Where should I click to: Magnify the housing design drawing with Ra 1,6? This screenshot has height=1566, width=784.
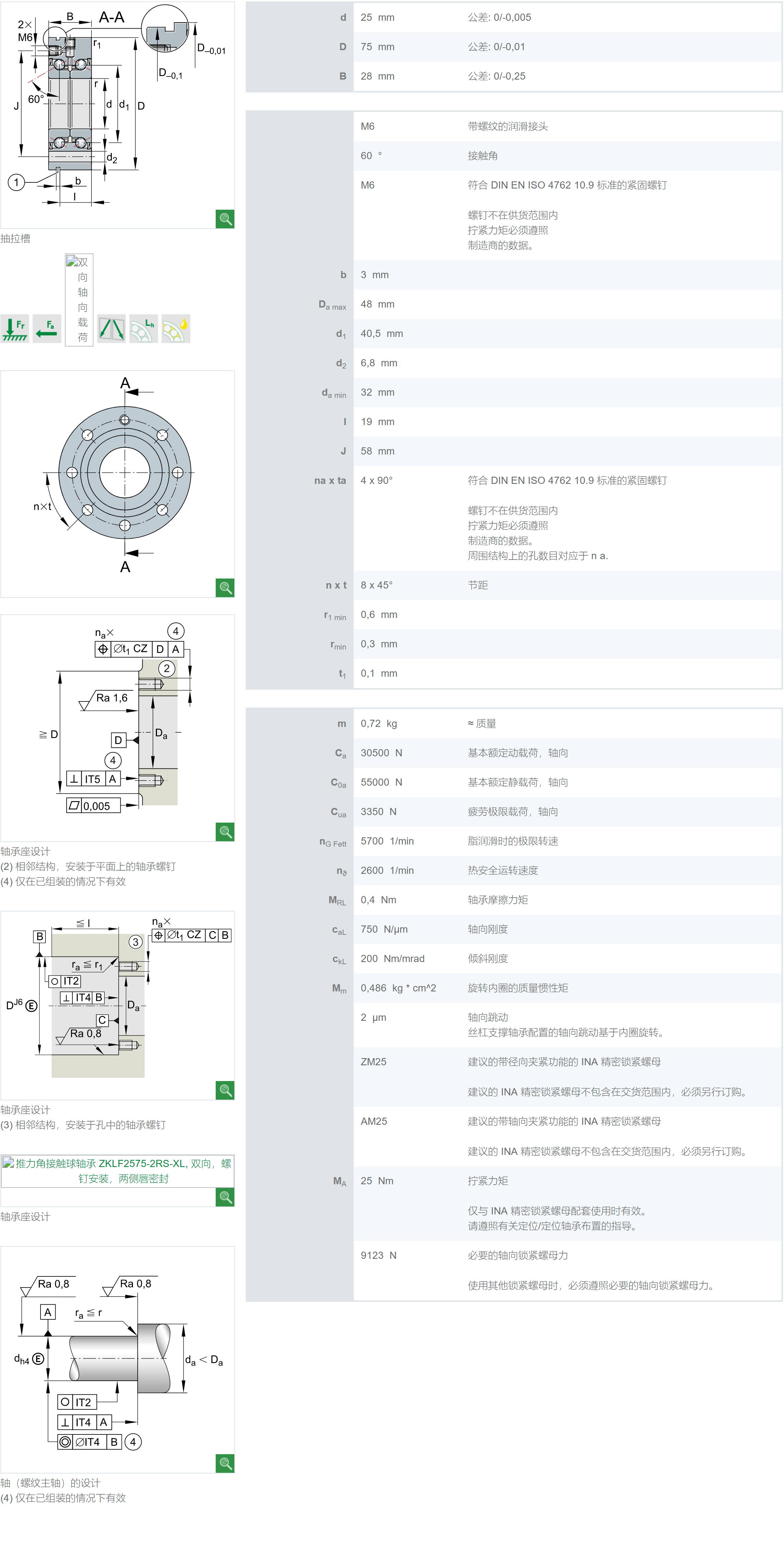point(225,832)
